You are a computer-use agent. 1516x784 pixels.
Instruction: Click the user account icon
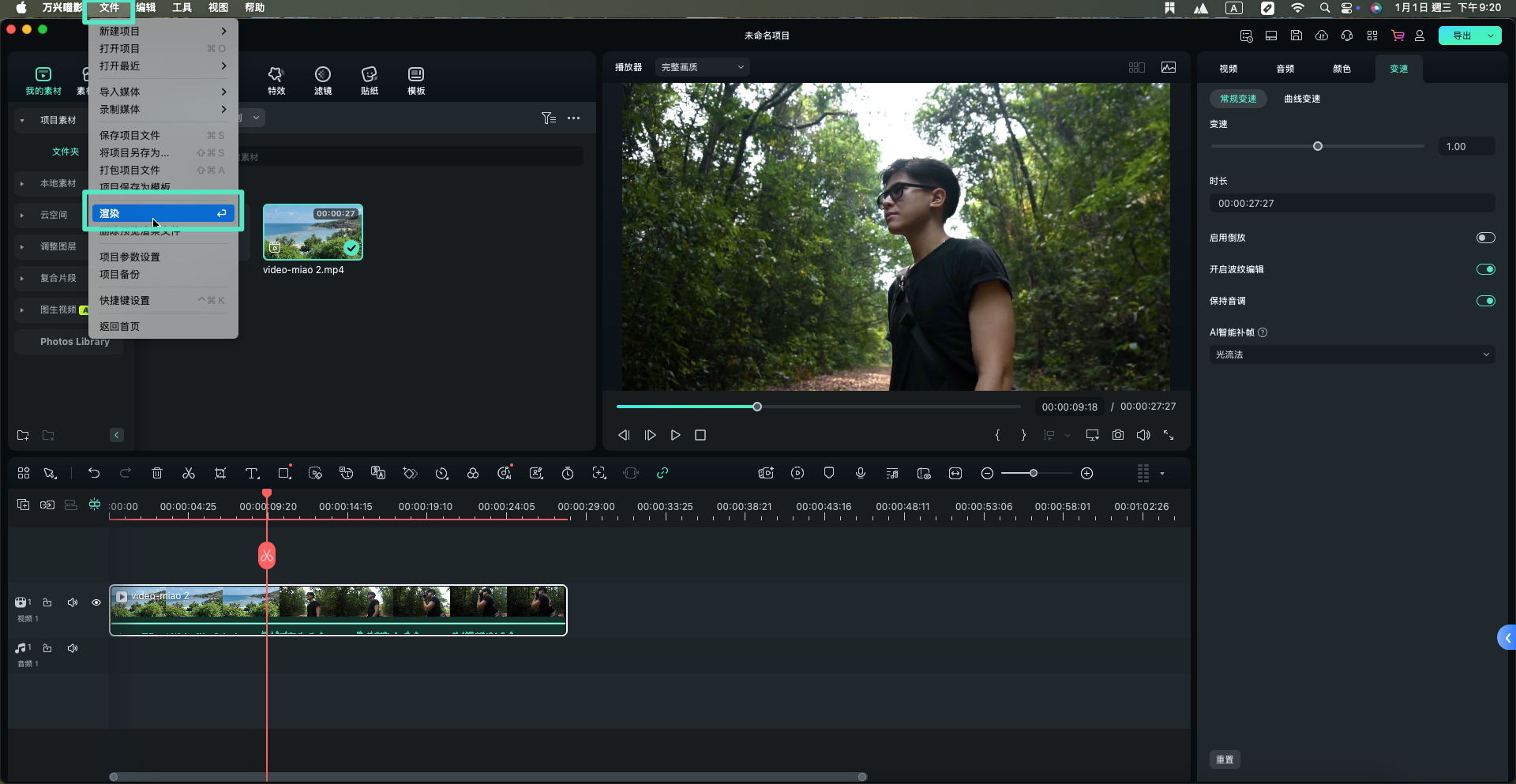tap(1420, 36)
